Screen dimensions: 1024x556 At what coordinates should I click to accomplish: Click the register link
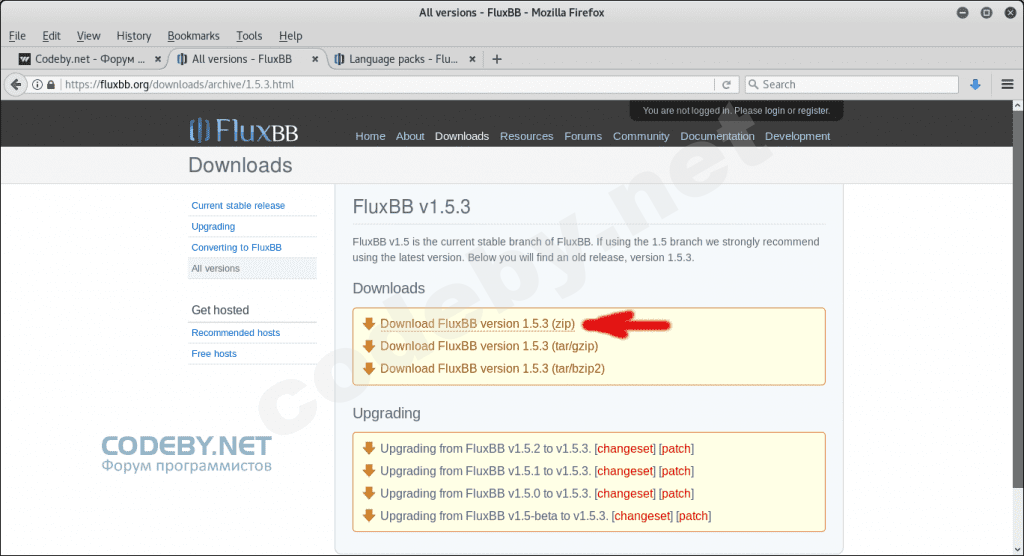812,110
